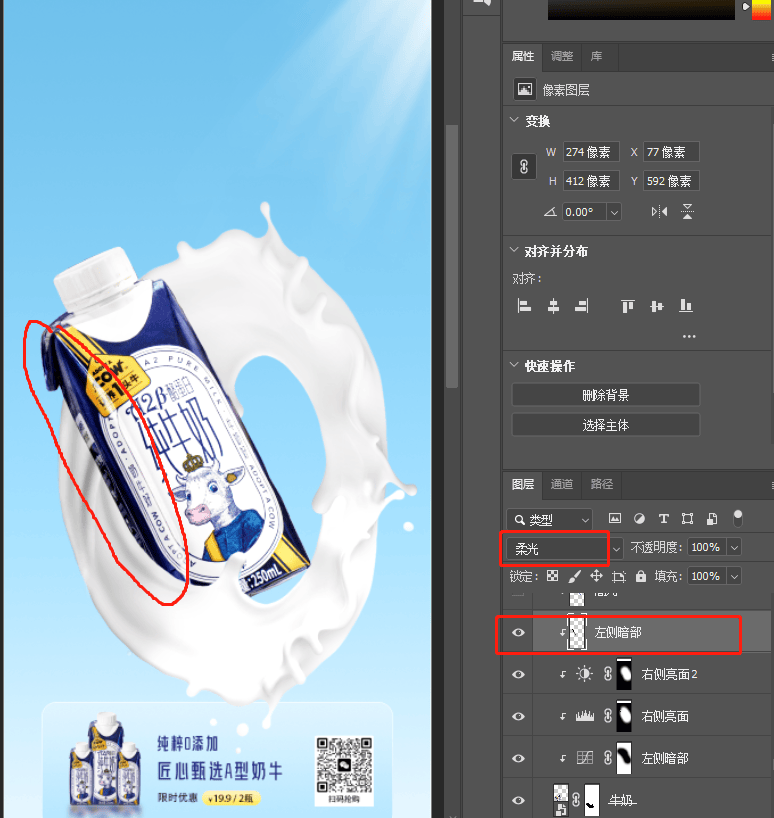Screen dimensions: 774x818
Task: Switch to the 通道 tab
Action: click(562, 484)
